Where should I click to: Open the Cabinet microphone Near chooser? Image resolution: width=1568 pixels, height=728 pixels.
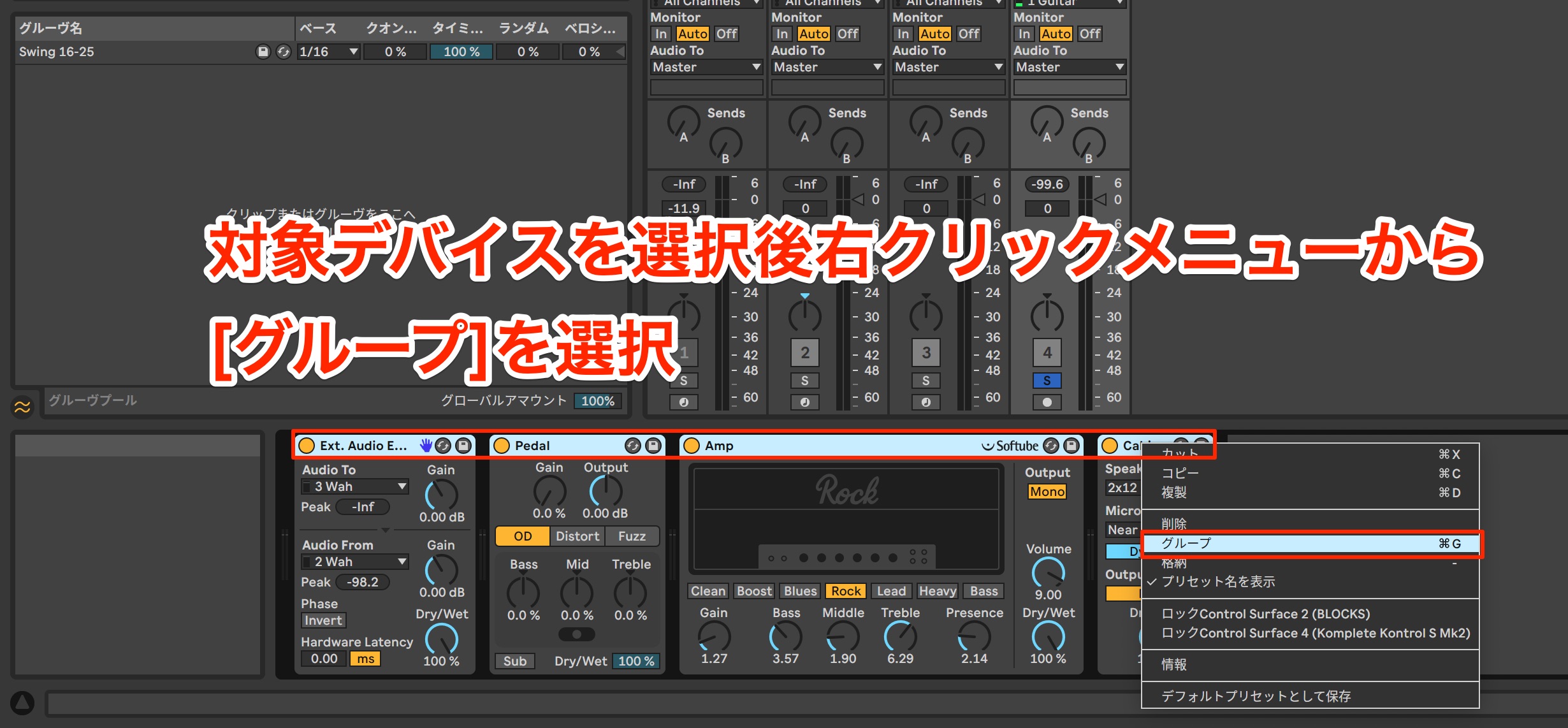tap(1123, 530)
